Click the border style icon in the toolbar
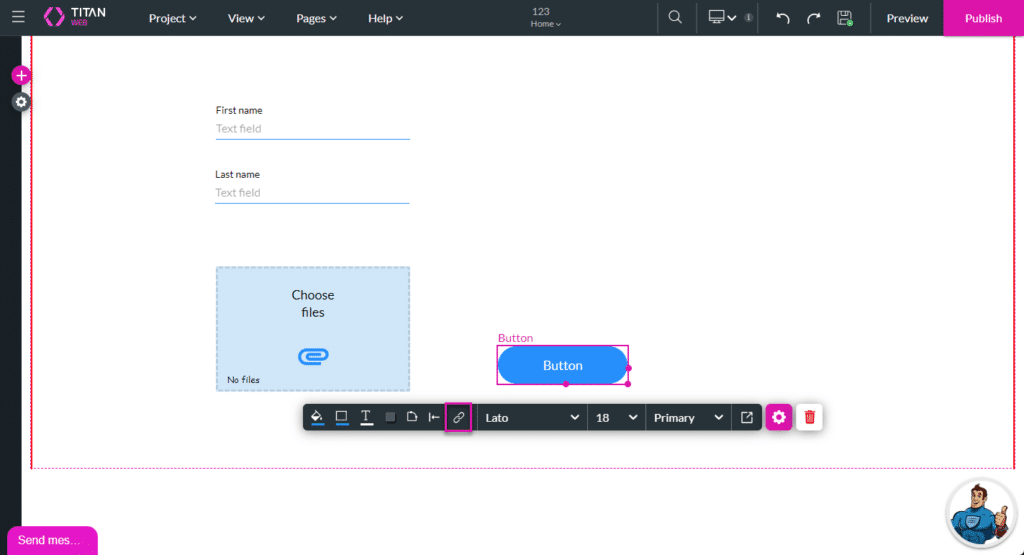Screen dimensions: 1024x555 click(341, 417)
